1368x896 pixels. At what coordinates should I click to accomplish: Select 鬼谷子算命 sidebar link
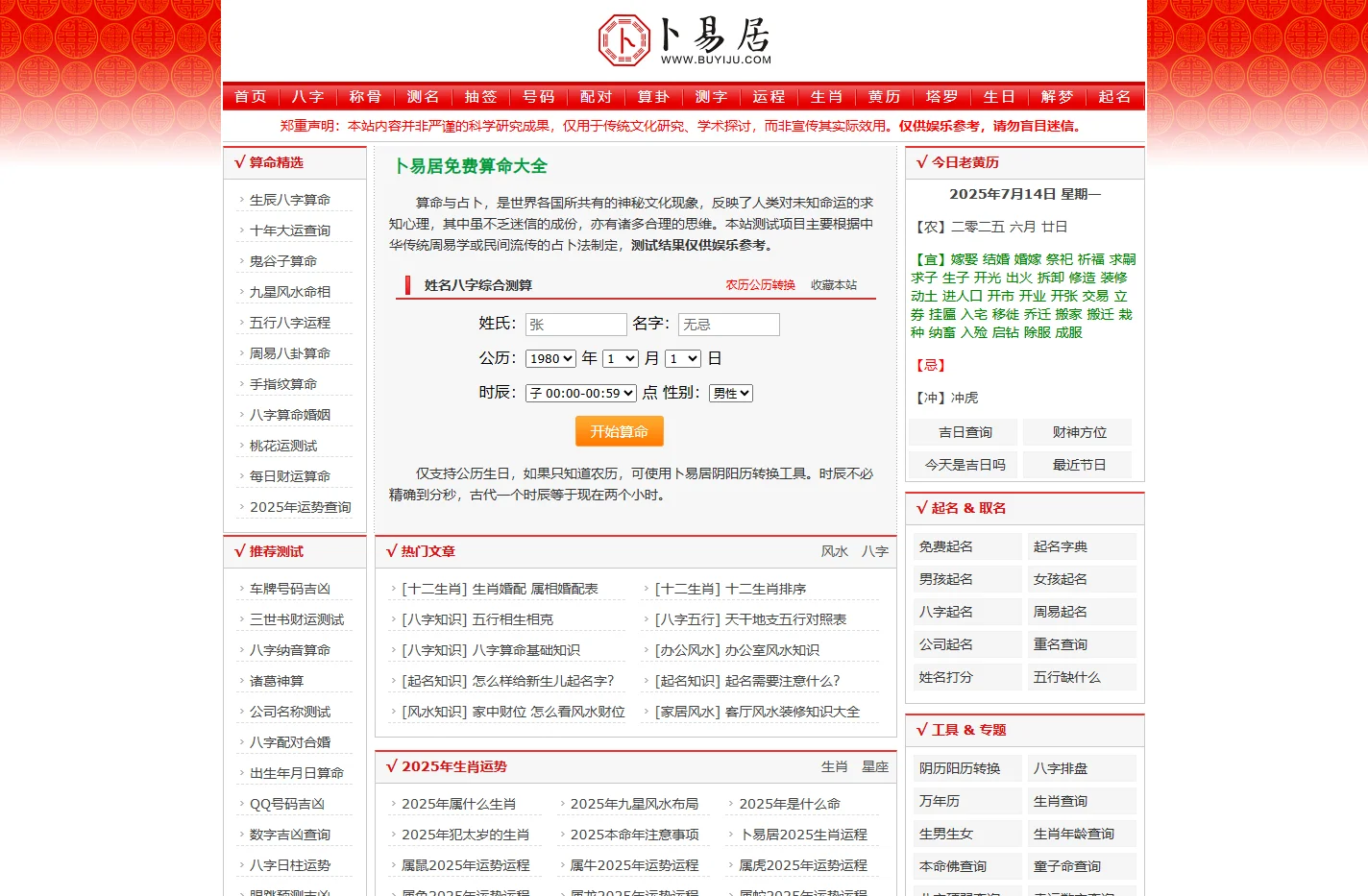point(283,261)
